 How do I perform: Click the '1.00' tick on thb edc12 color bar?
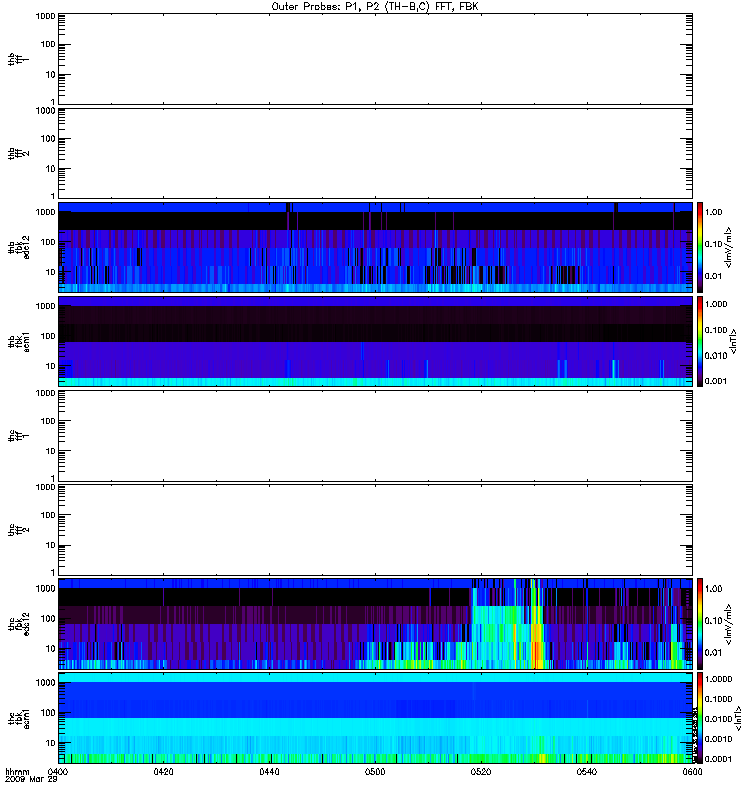pyautogui.click(x=714, y=212)
